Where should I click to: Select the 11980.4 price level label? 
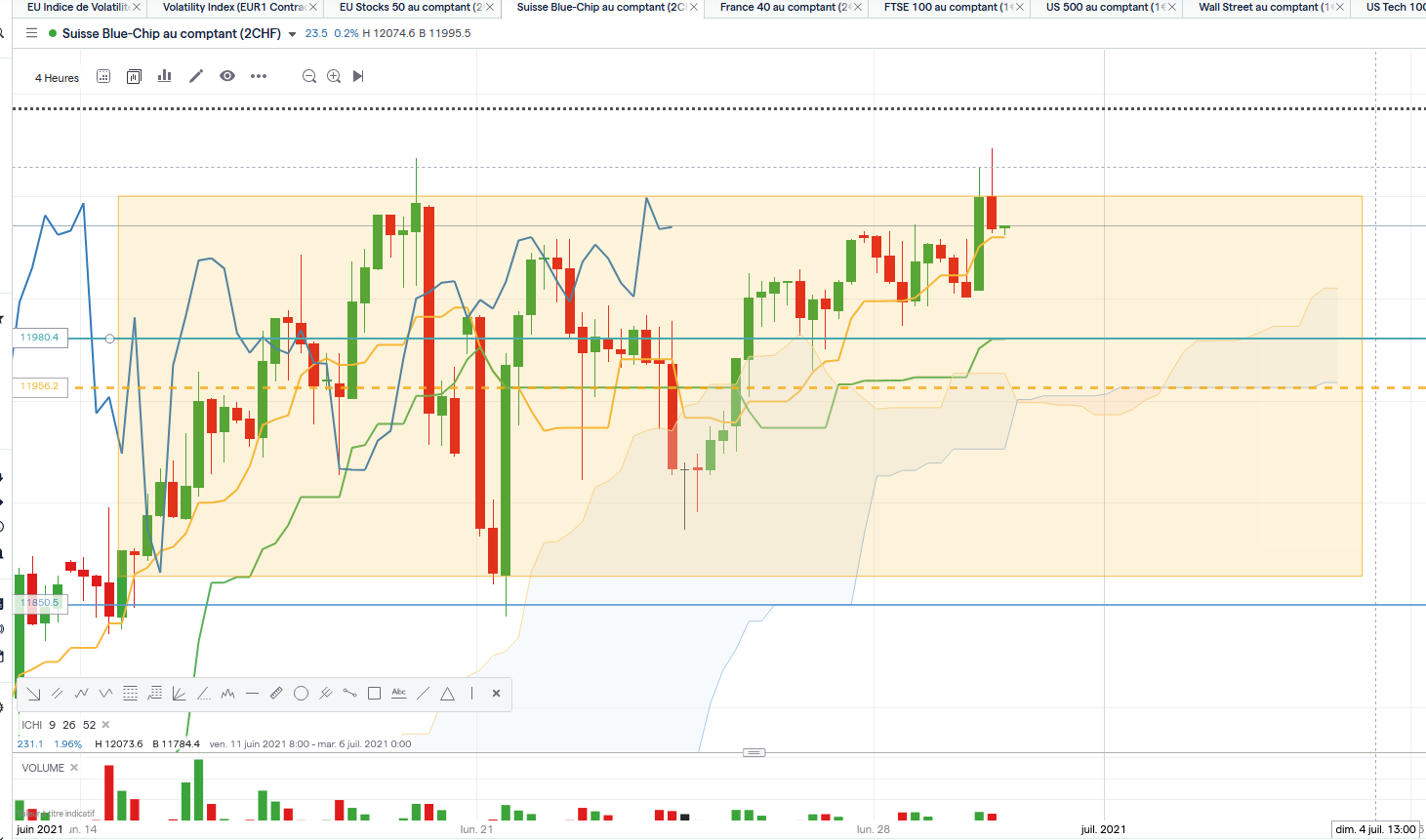coord(40,338)
